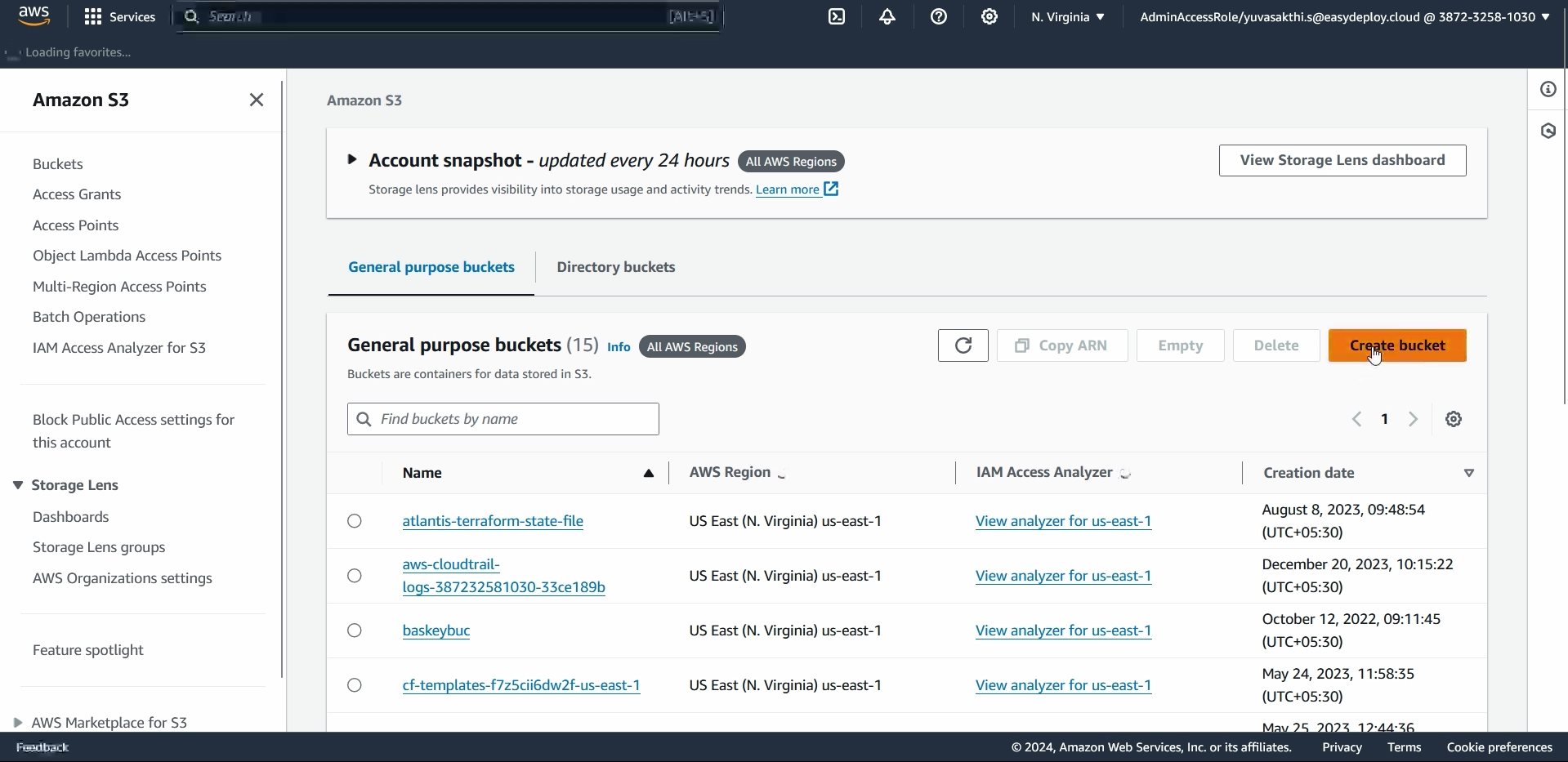The height and width of the screenshot is (762, 1568).
Task: Select aws-cloudtrail-logs bucket radio button
Action: (x=355, y=576)
